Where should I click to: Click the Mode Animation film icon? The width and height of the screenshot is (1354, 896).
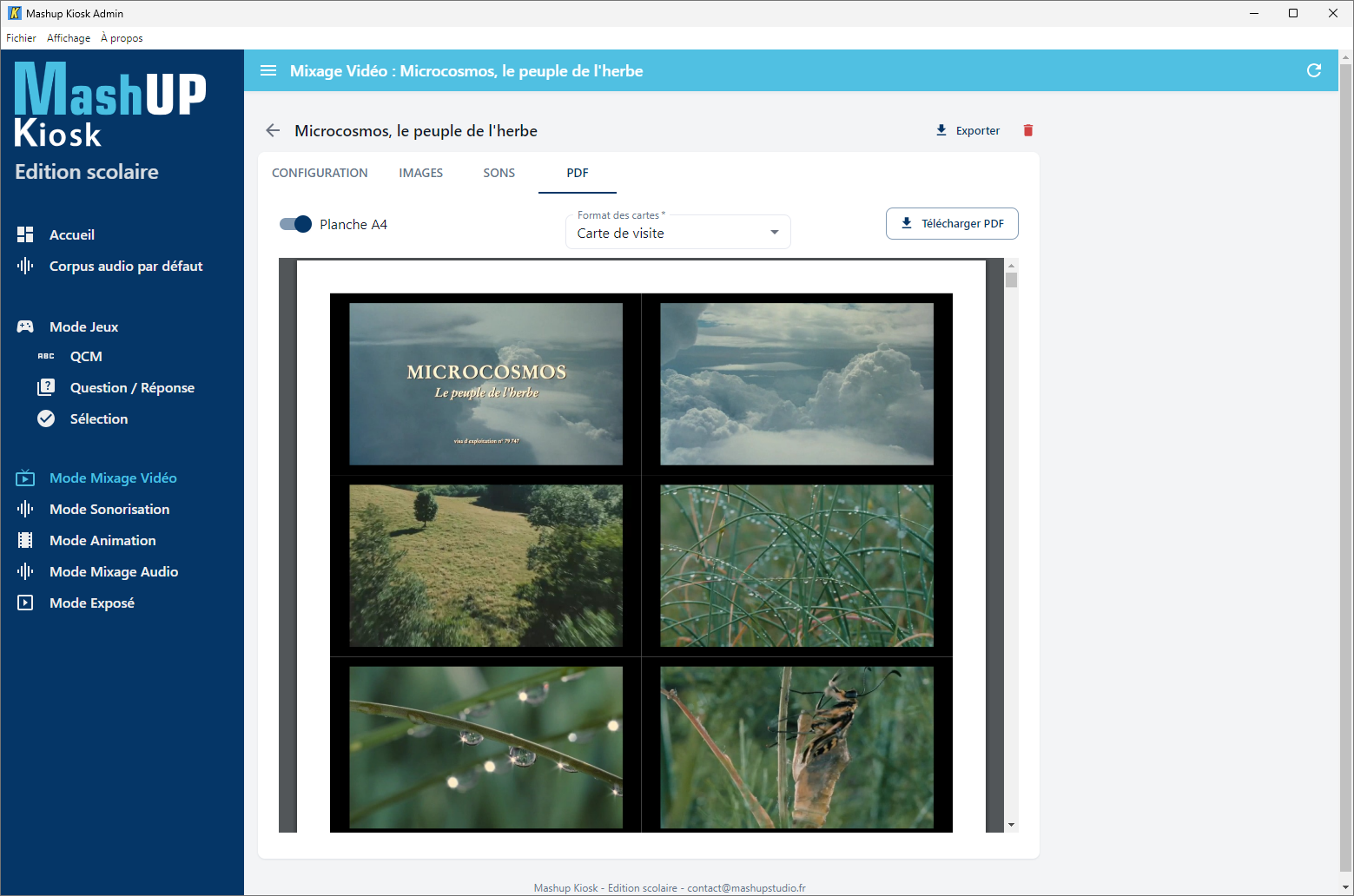pyautogui.click(x=25, y=540)
